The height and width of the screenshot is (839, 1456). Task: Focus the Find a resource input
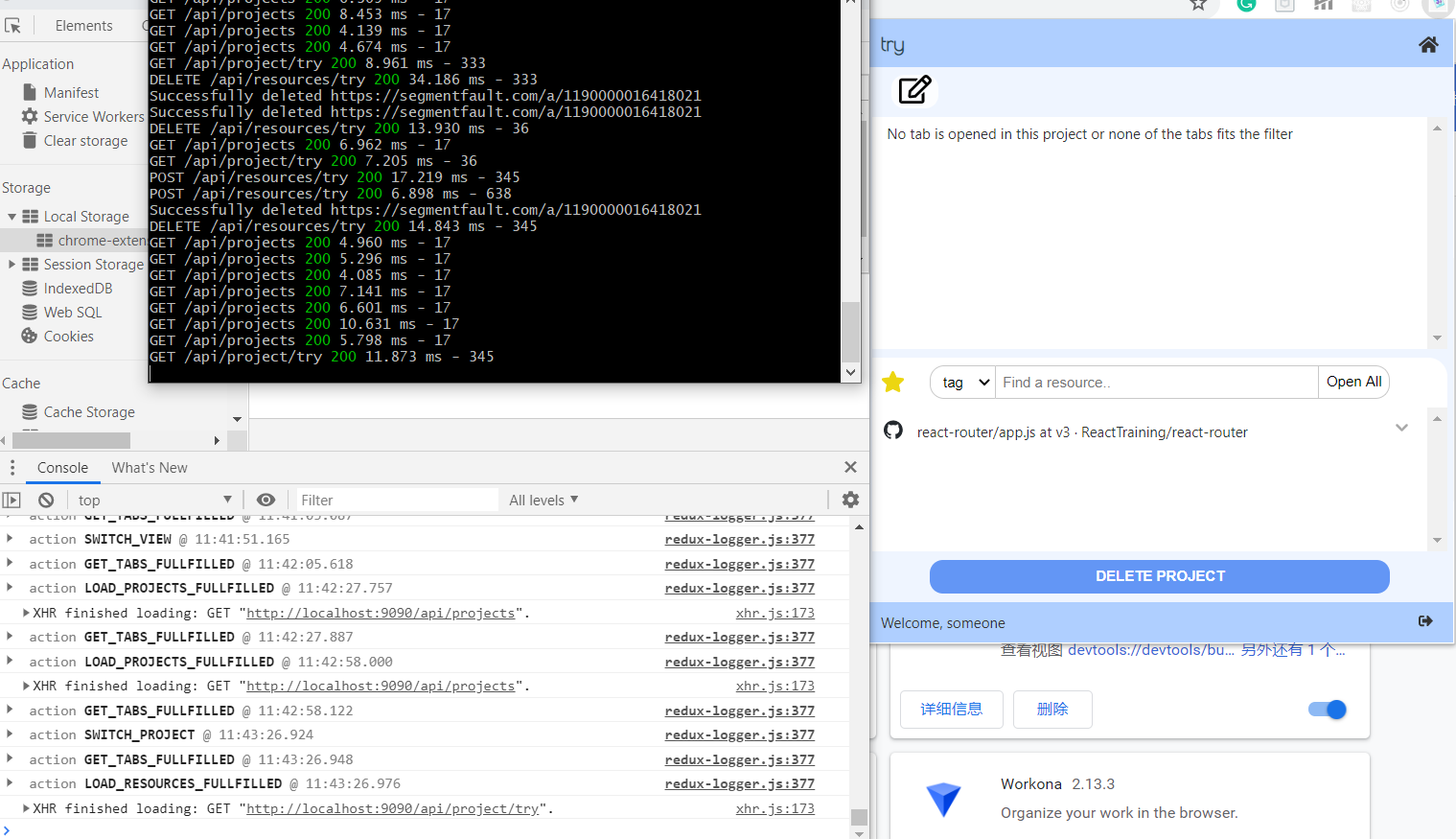coord(1157,383)
